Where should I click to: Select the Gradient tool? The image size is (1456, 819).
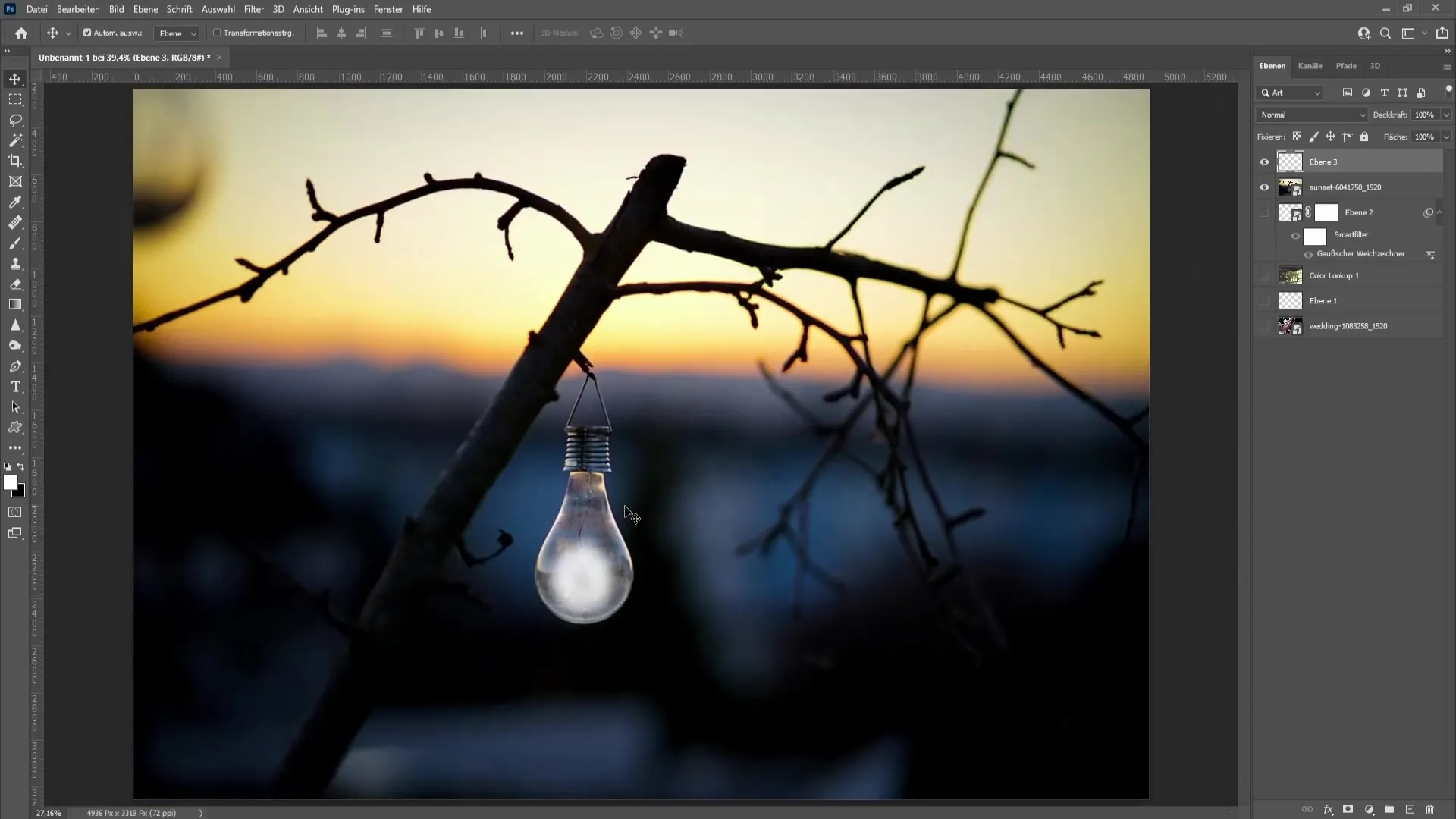pyautogui.click(x=15, y=304)
